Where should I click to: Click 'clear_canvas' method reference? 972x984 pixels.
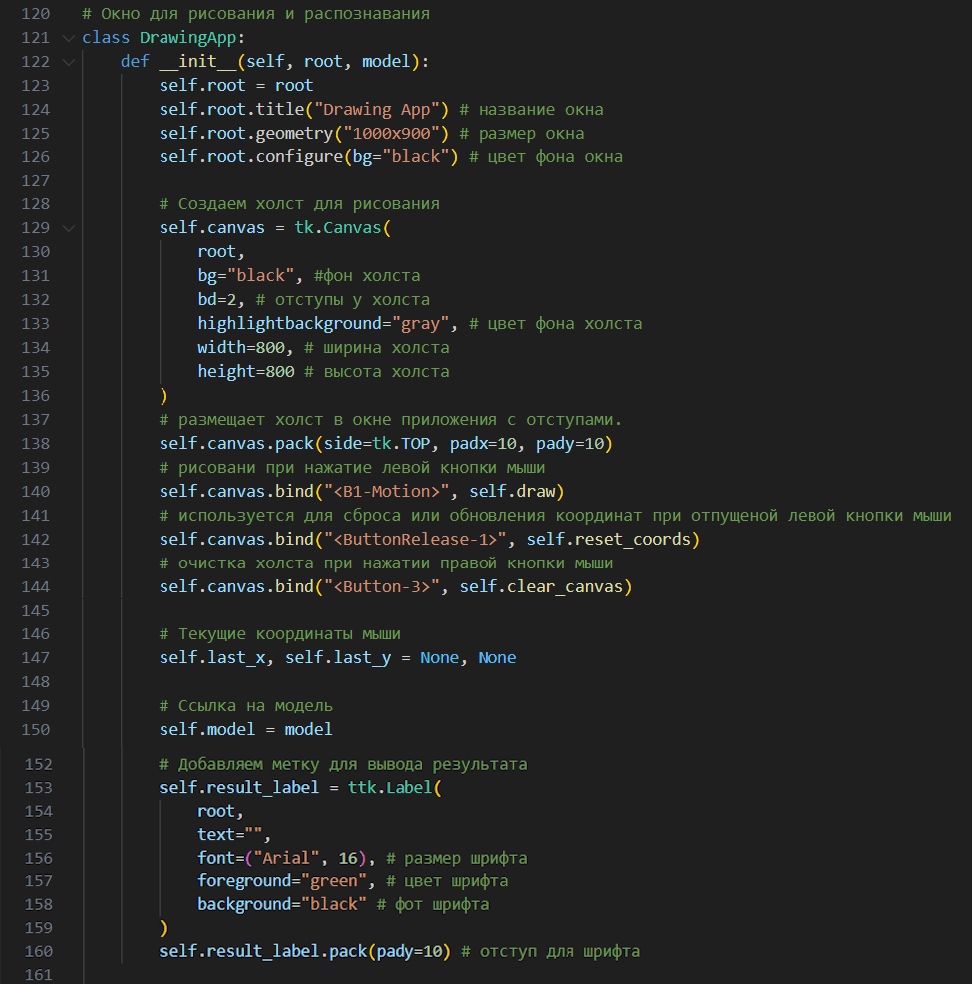pyautogui.click(x=565, y=587)
